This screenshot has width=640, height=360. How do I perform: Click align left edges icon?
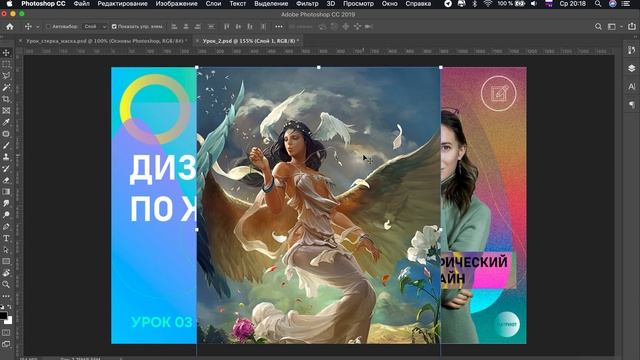coord(174,27)
